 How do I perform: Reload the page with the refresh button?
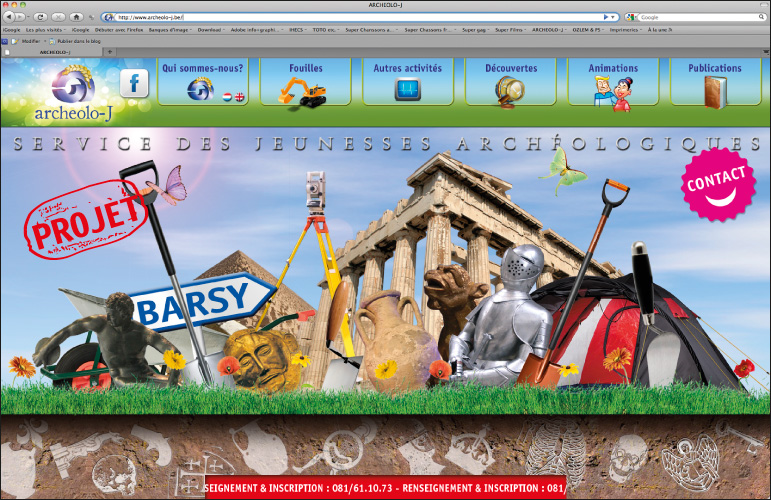[x=40, y=17]
